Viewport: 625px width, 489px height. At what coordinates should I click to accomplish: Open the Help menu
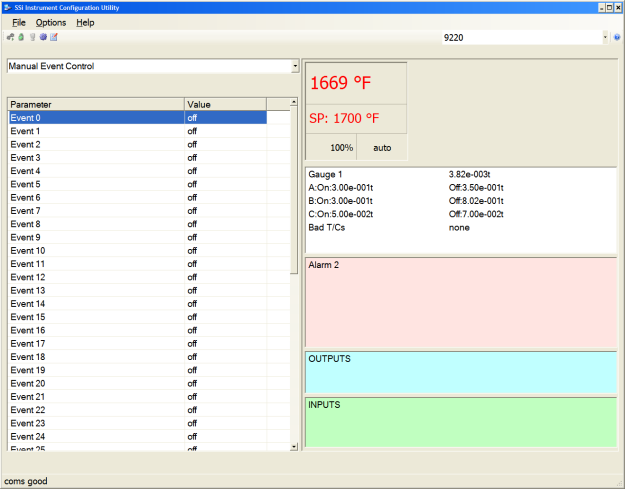(x=85, y=22)
